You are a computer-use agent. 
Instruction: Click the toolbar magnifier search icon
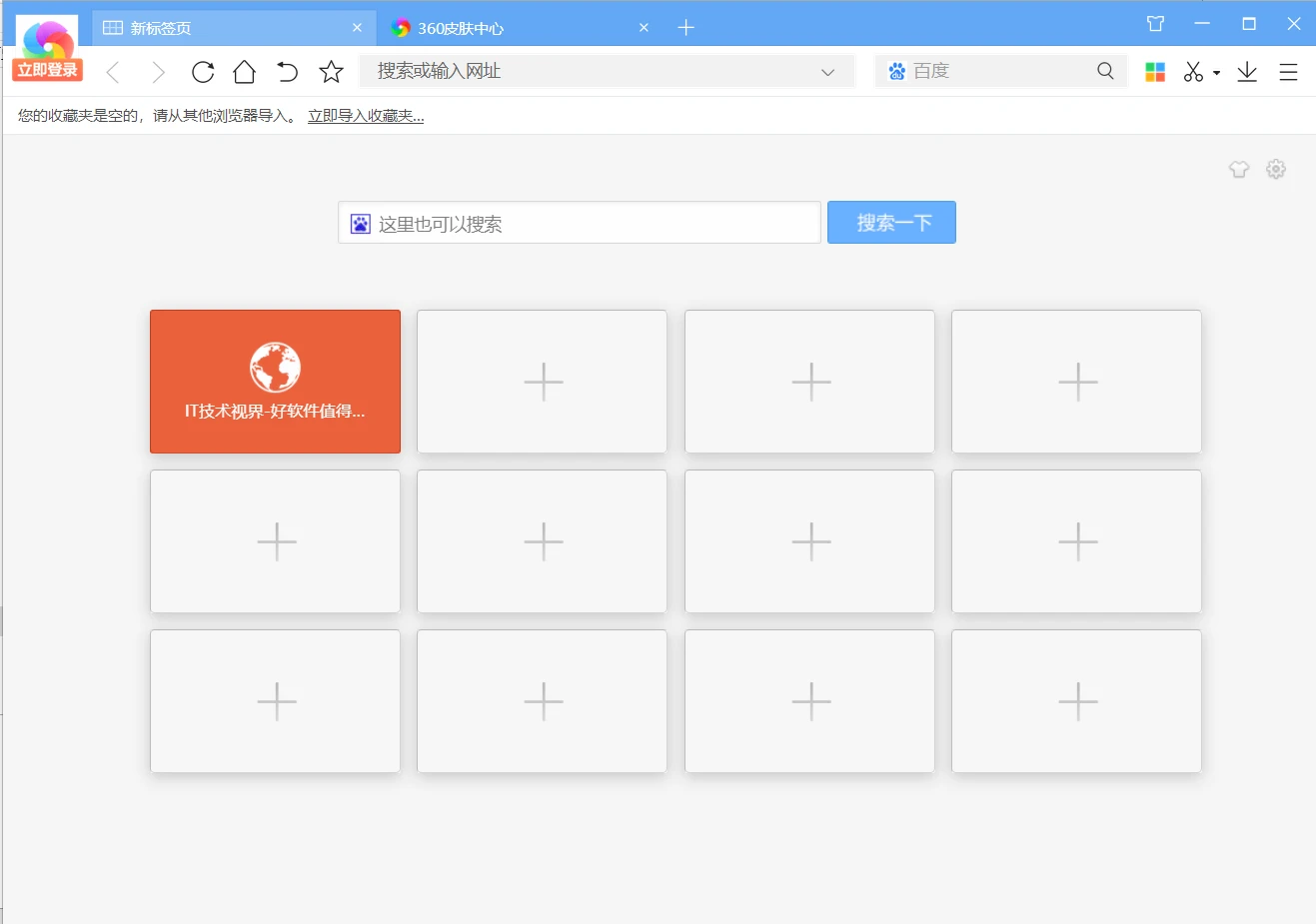click(x=1105, y=71)
